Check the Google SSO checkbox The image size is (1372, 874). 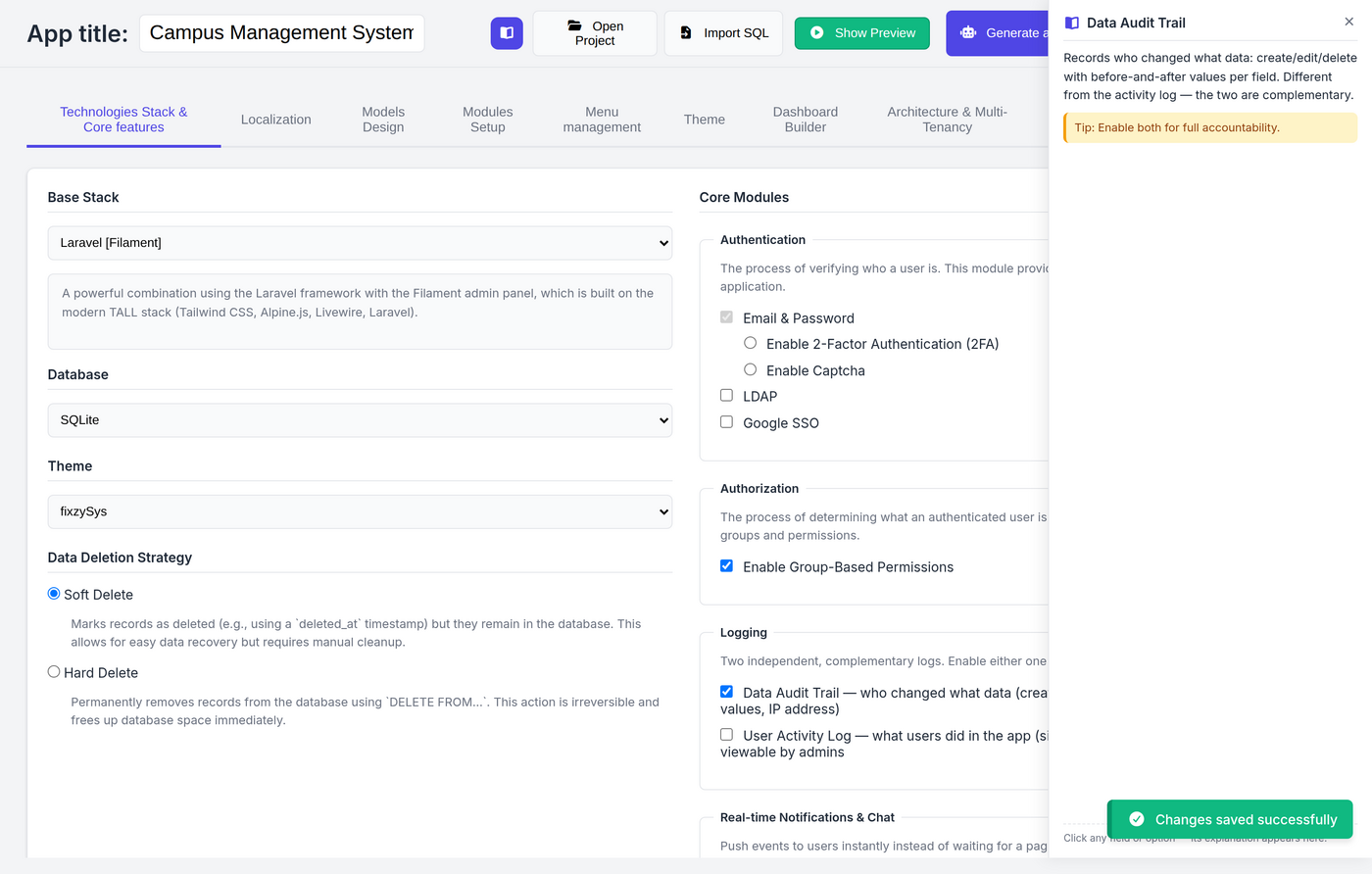(726, 421)
